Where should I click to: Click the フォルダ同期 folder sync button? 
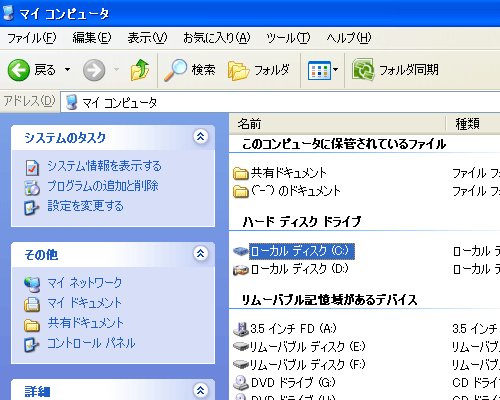[395, 70]
